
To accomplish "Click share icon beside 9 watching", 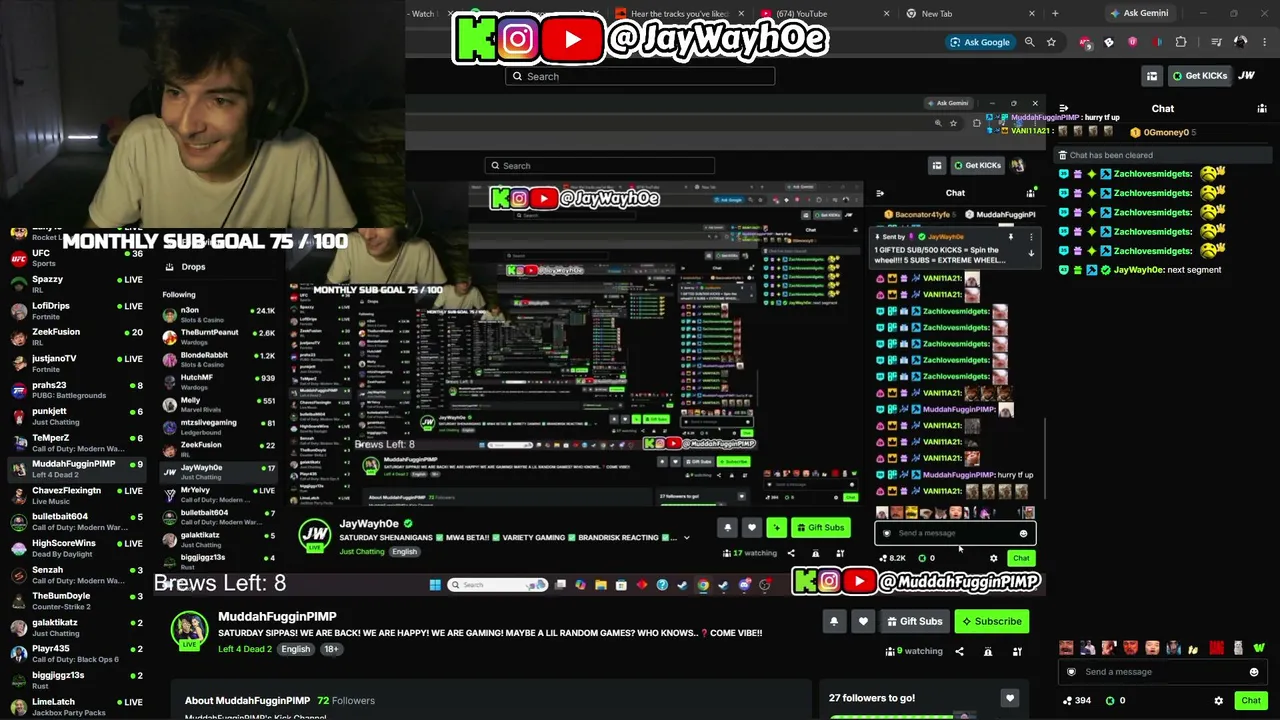I will click(x=959, y=652).
